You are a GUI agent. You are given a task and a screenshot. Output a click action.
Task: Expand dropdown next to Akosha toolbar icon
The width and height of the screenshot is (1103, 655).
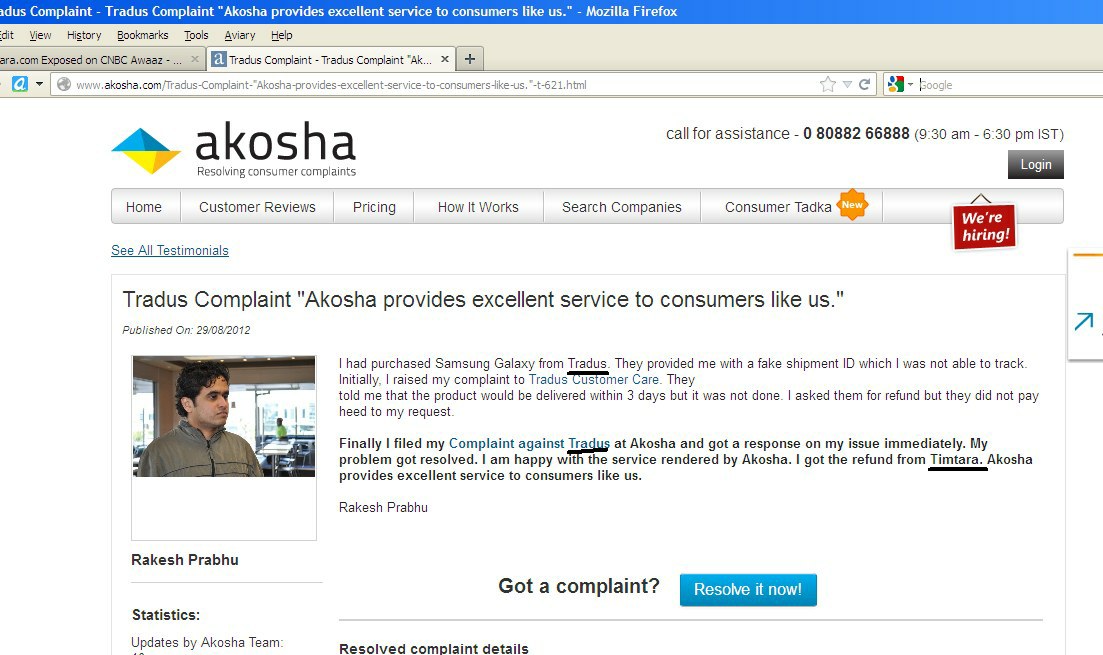39,84
